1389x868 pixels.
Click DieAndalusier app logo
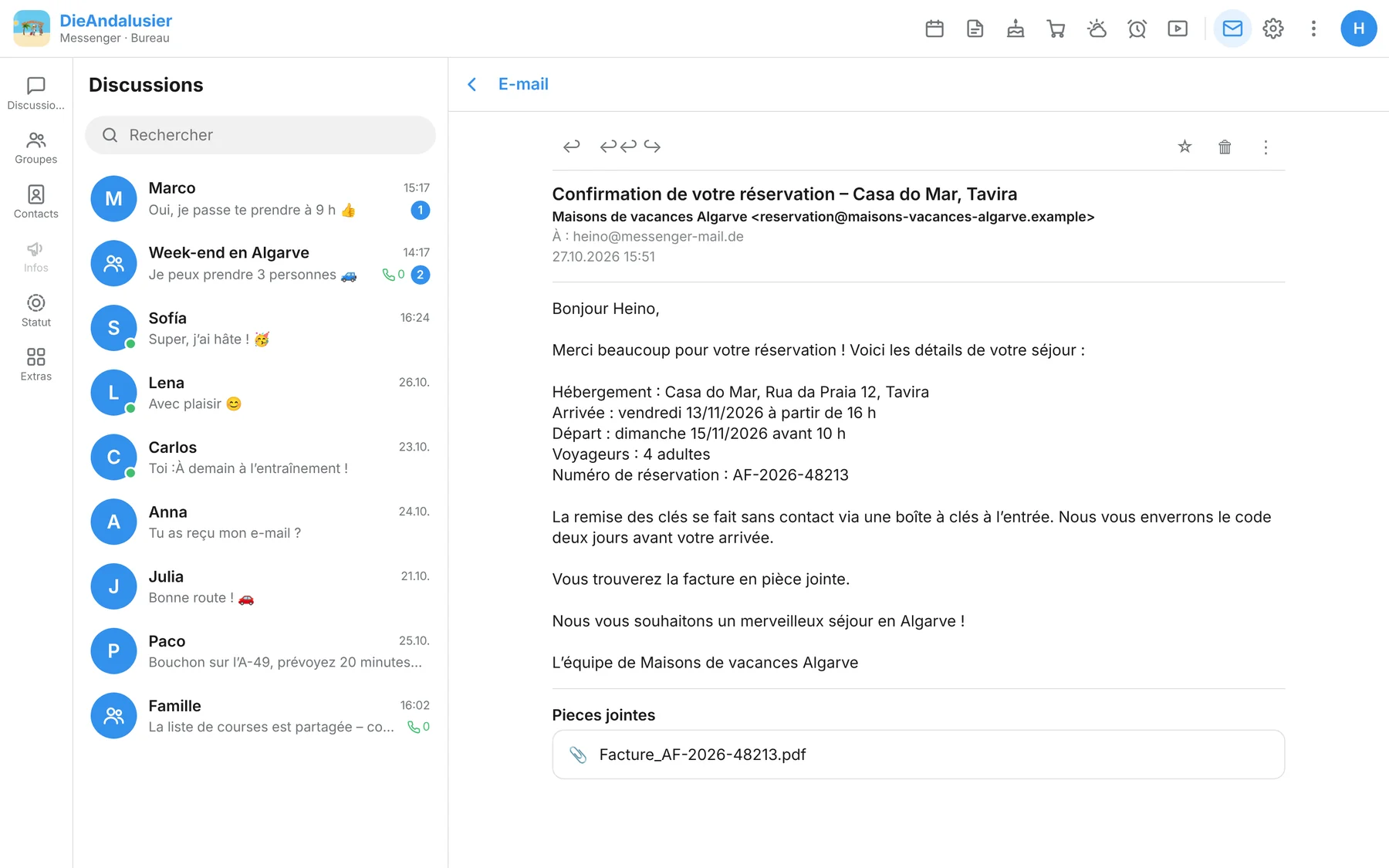32,29
